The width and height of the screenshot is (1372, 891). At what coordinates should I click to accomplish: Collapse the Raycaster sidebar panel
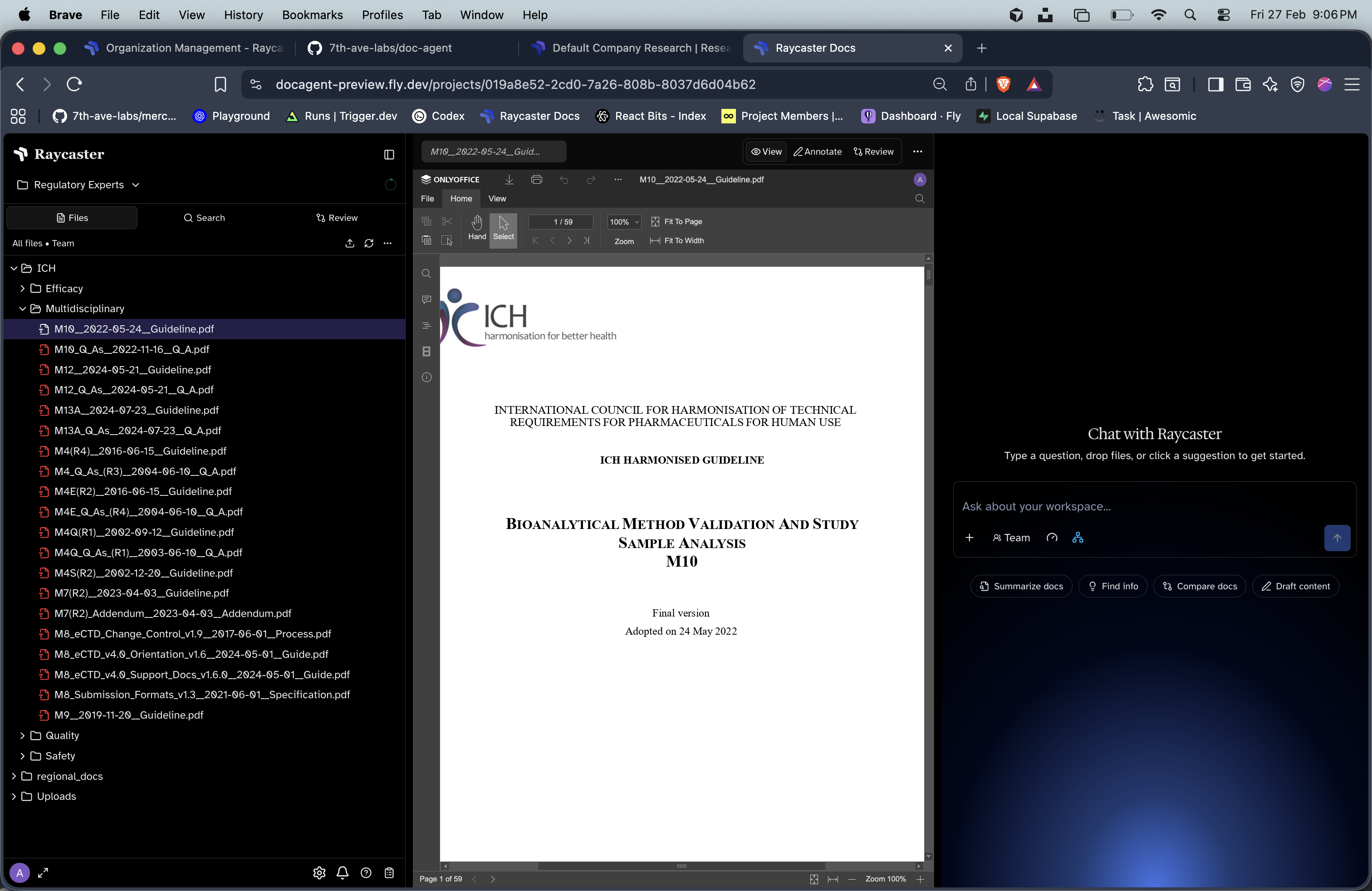[389, 154]
